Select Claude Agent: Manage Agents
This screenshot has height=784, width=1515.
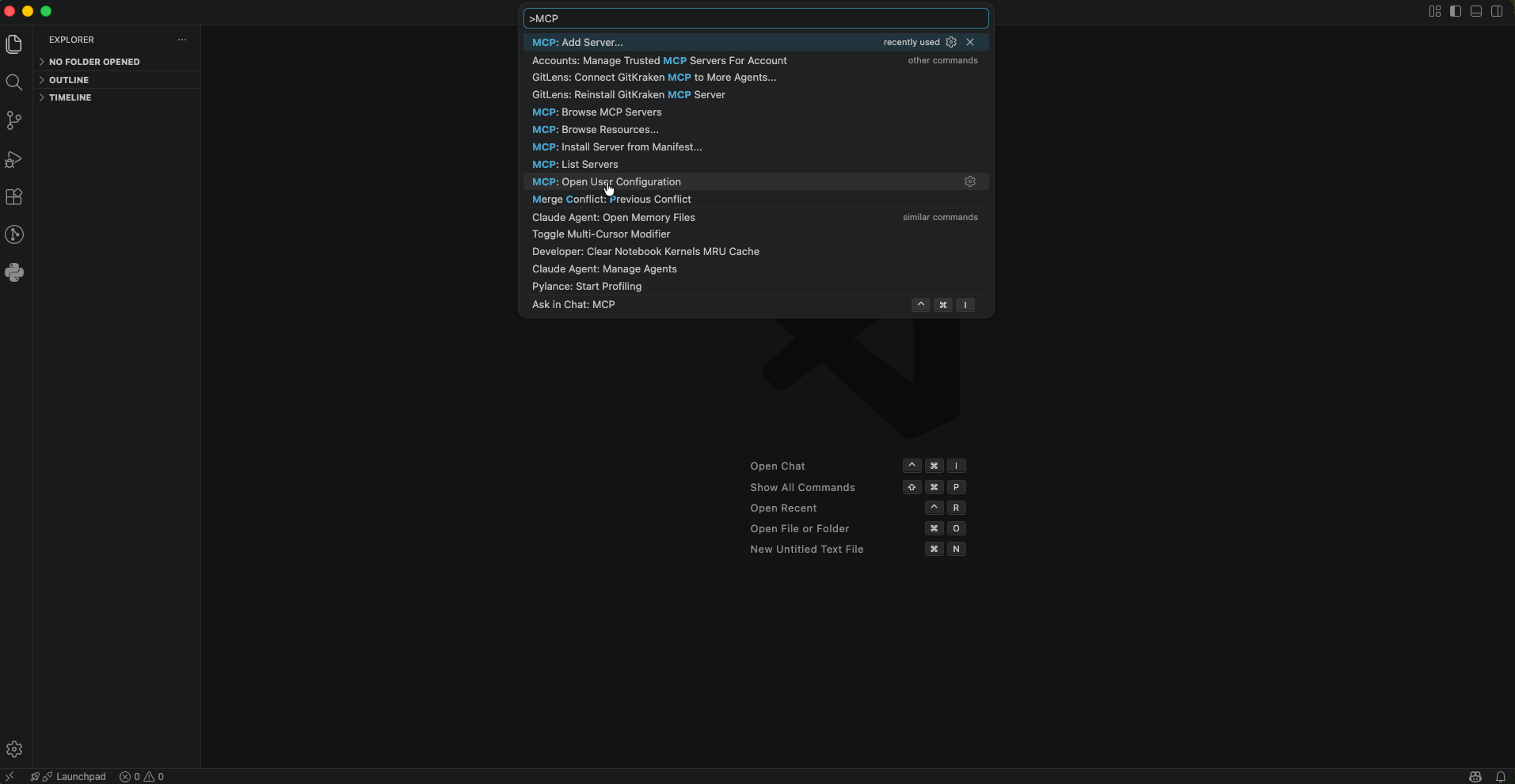(x=756, y=269)
